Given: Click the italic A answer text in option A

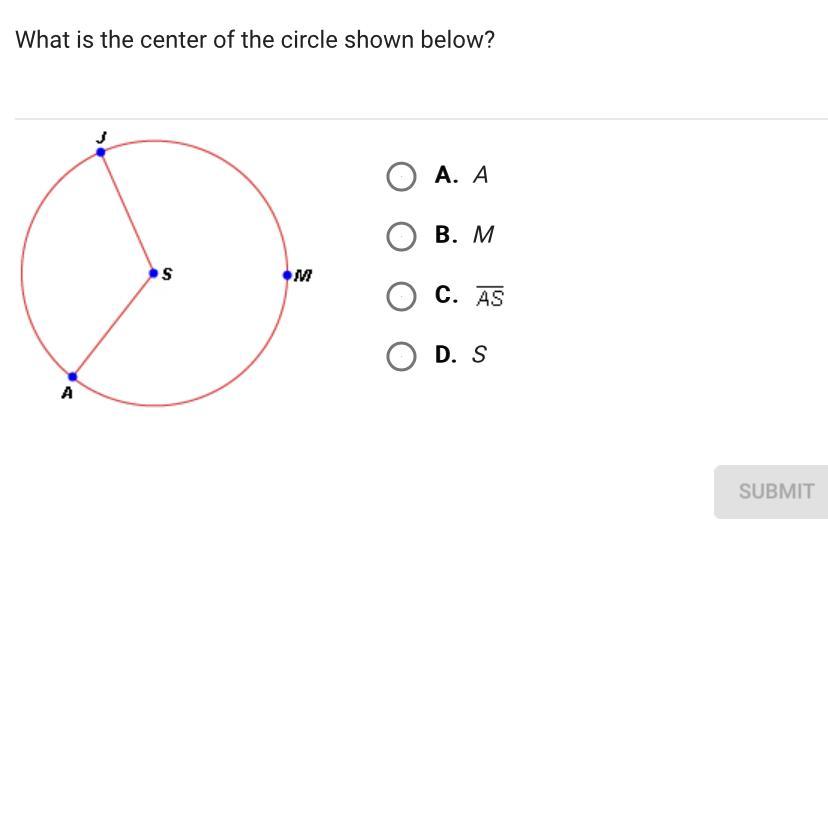Looking at the screenshot, I should [480, 175].
